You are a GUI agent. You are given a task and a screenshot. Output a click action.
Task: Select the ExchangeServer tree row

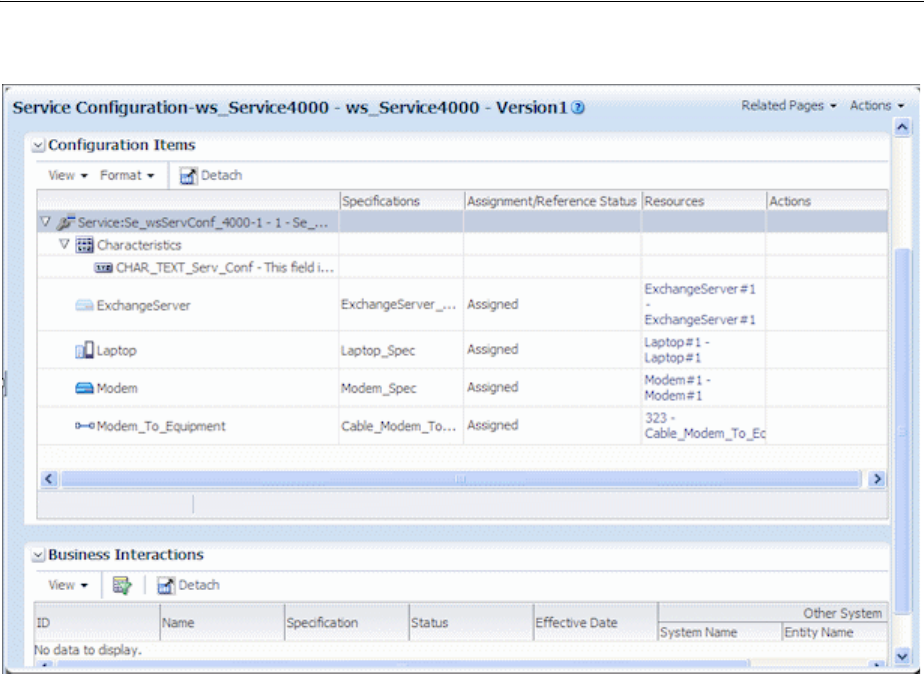click(x=462, y=305)
